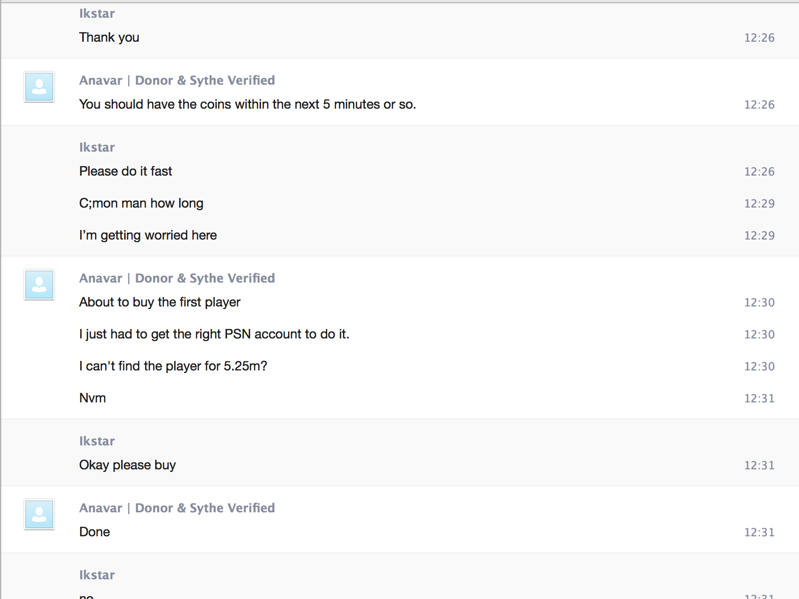Click the 'Thank you' message
The width and height of the screenshot is (799, 599).
pos(109,38)
